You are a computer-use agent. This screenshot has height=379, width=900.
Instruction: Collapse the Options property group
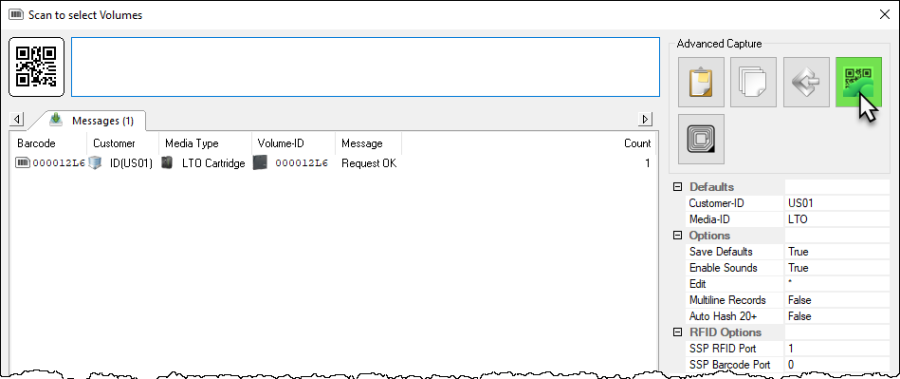point(678,235)
